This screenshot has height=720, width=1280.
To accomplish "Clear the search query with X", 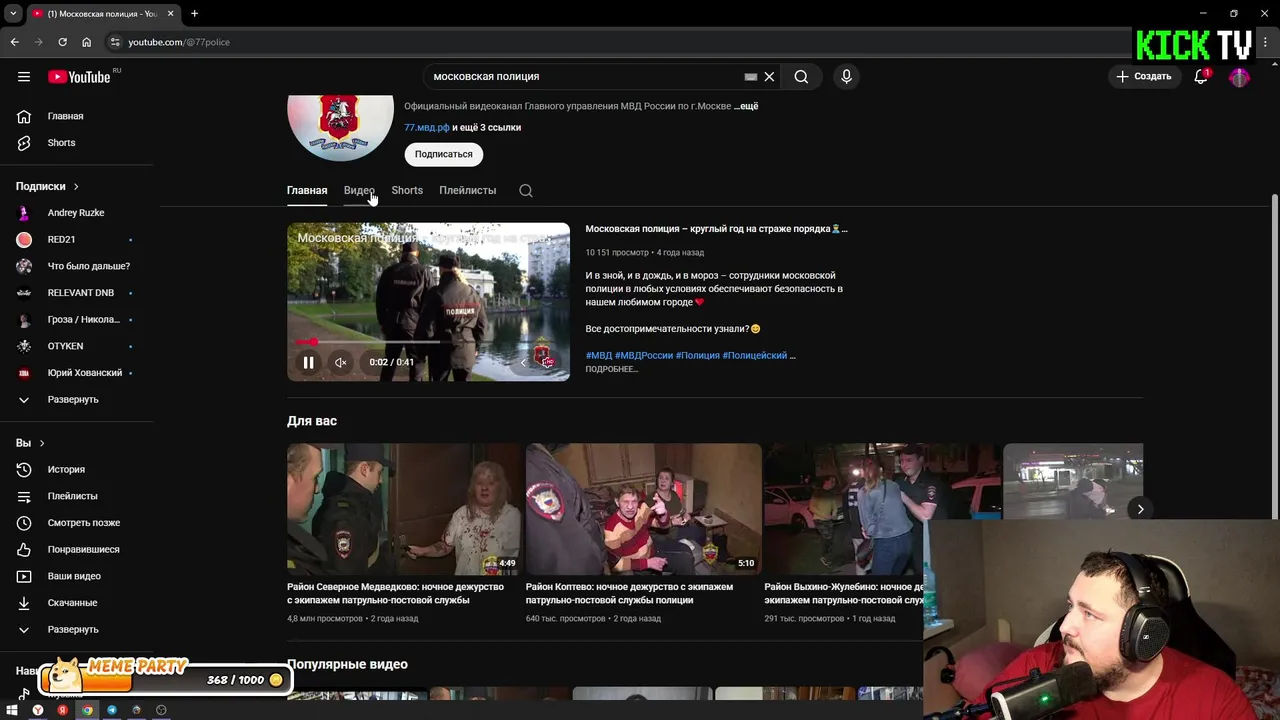I will (x=769, y=77).
